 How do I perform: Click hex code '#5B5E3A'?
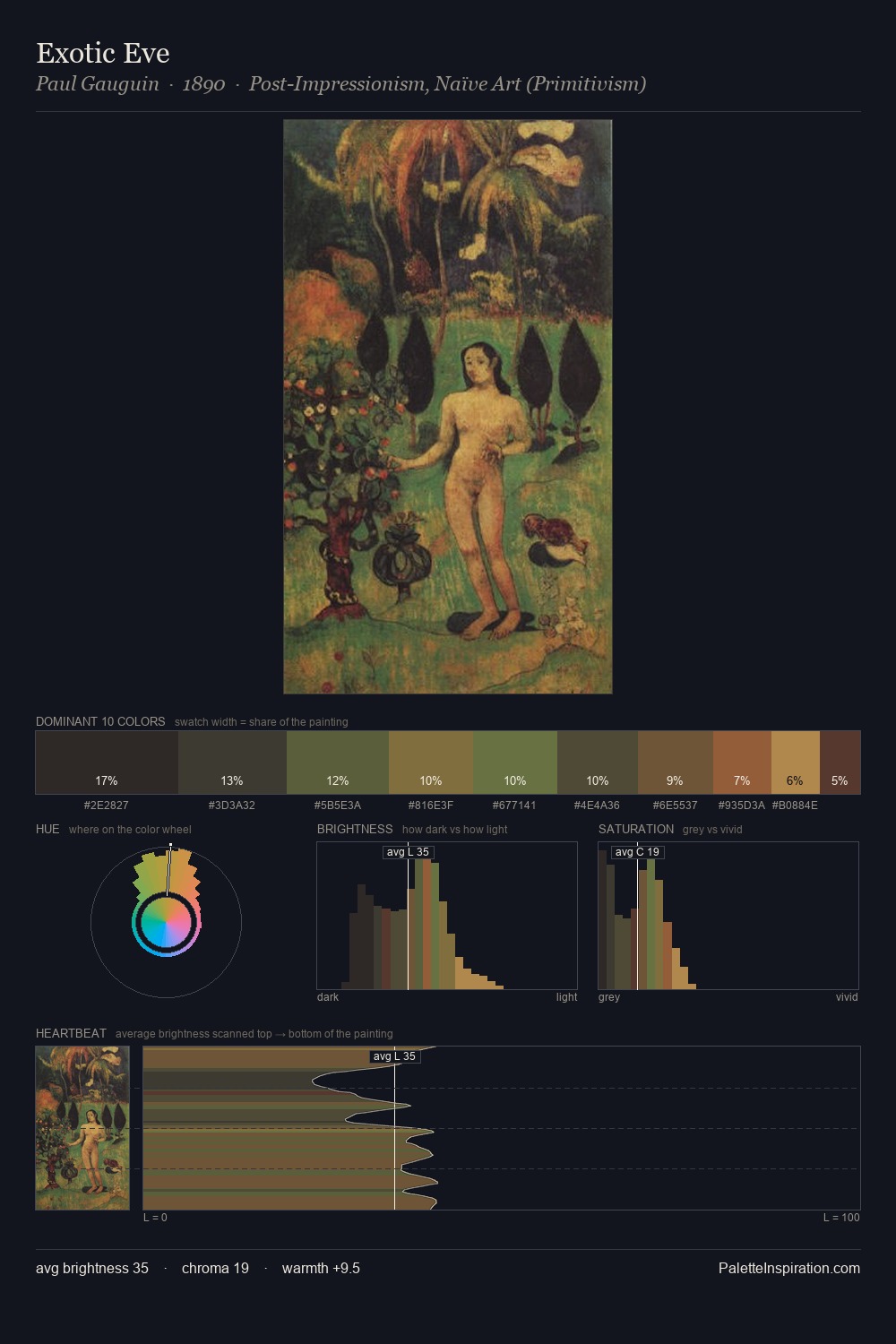[338, 806]
